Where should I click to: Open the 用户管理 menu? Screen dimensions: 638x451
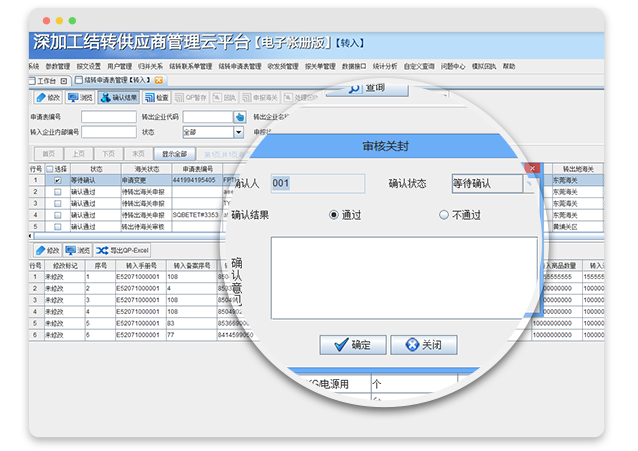click(120, 66)
